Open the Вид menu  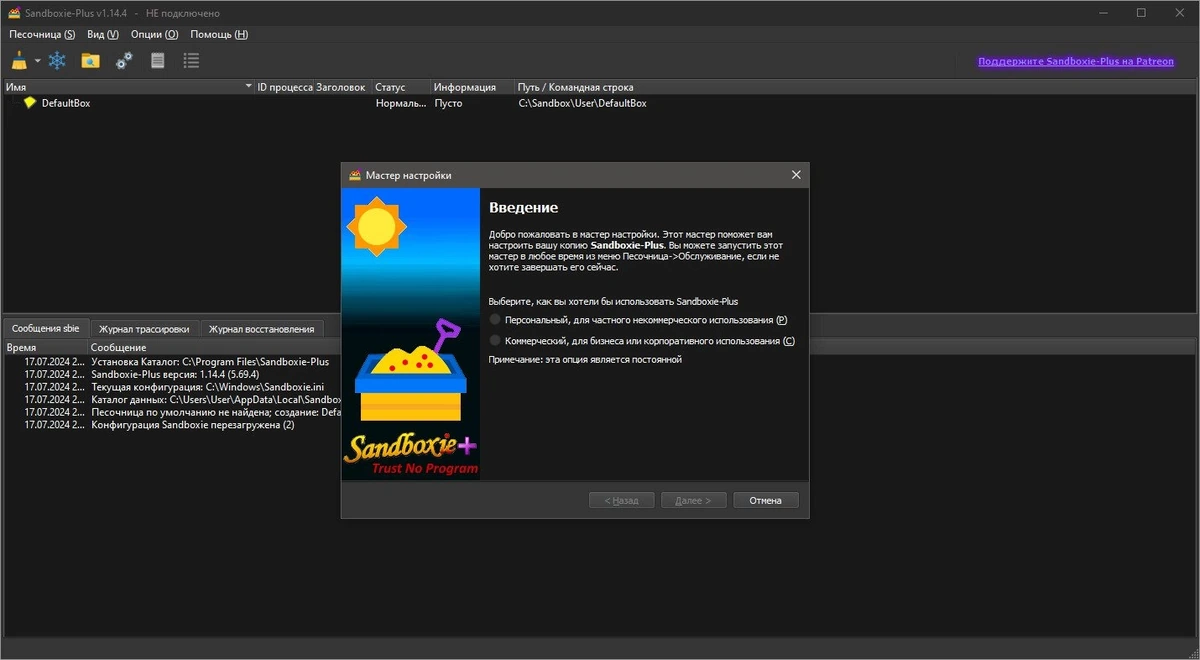coord(103,34)
